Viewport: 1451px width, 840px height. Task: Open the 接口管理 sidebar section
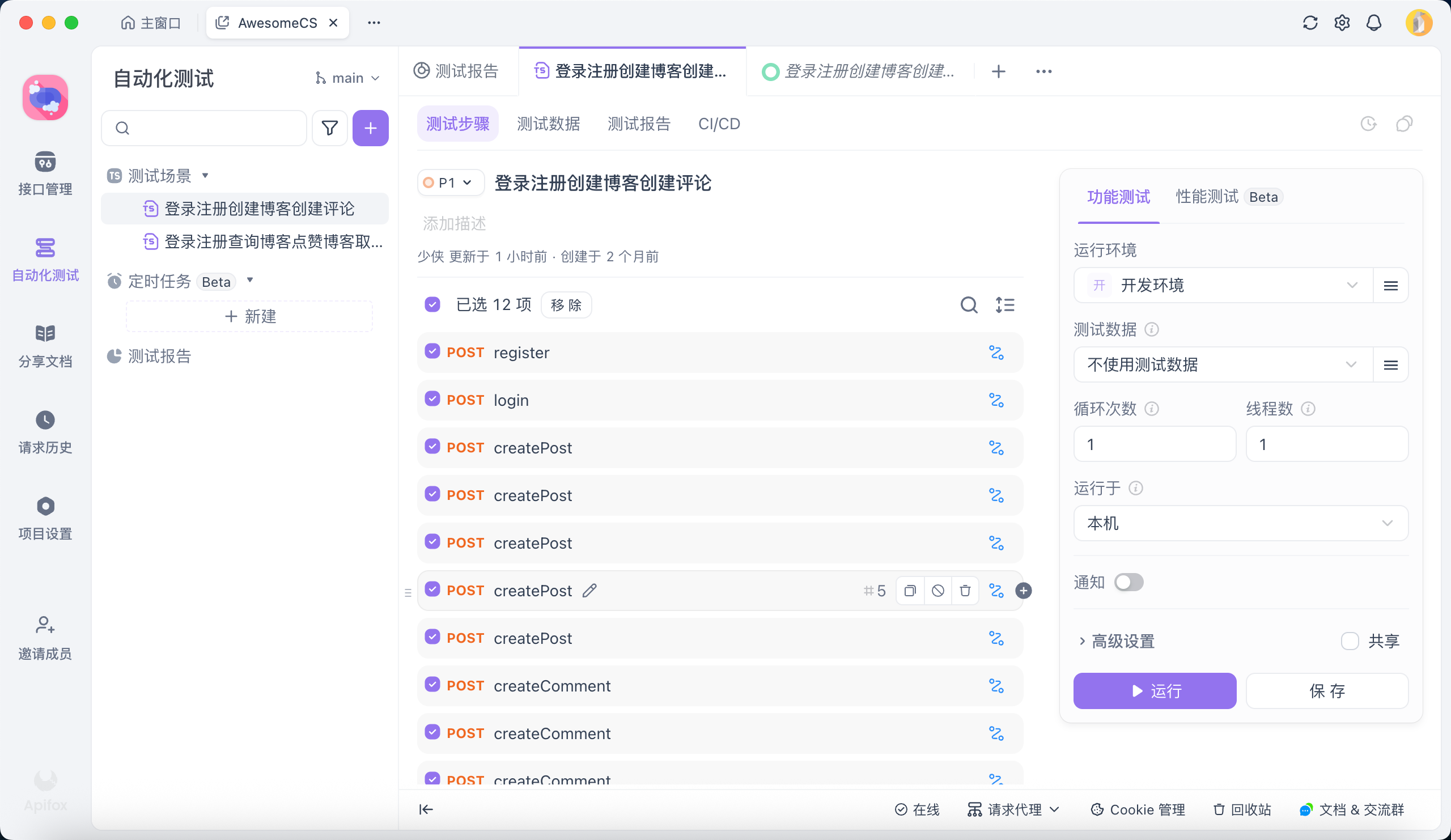[45, 173]
